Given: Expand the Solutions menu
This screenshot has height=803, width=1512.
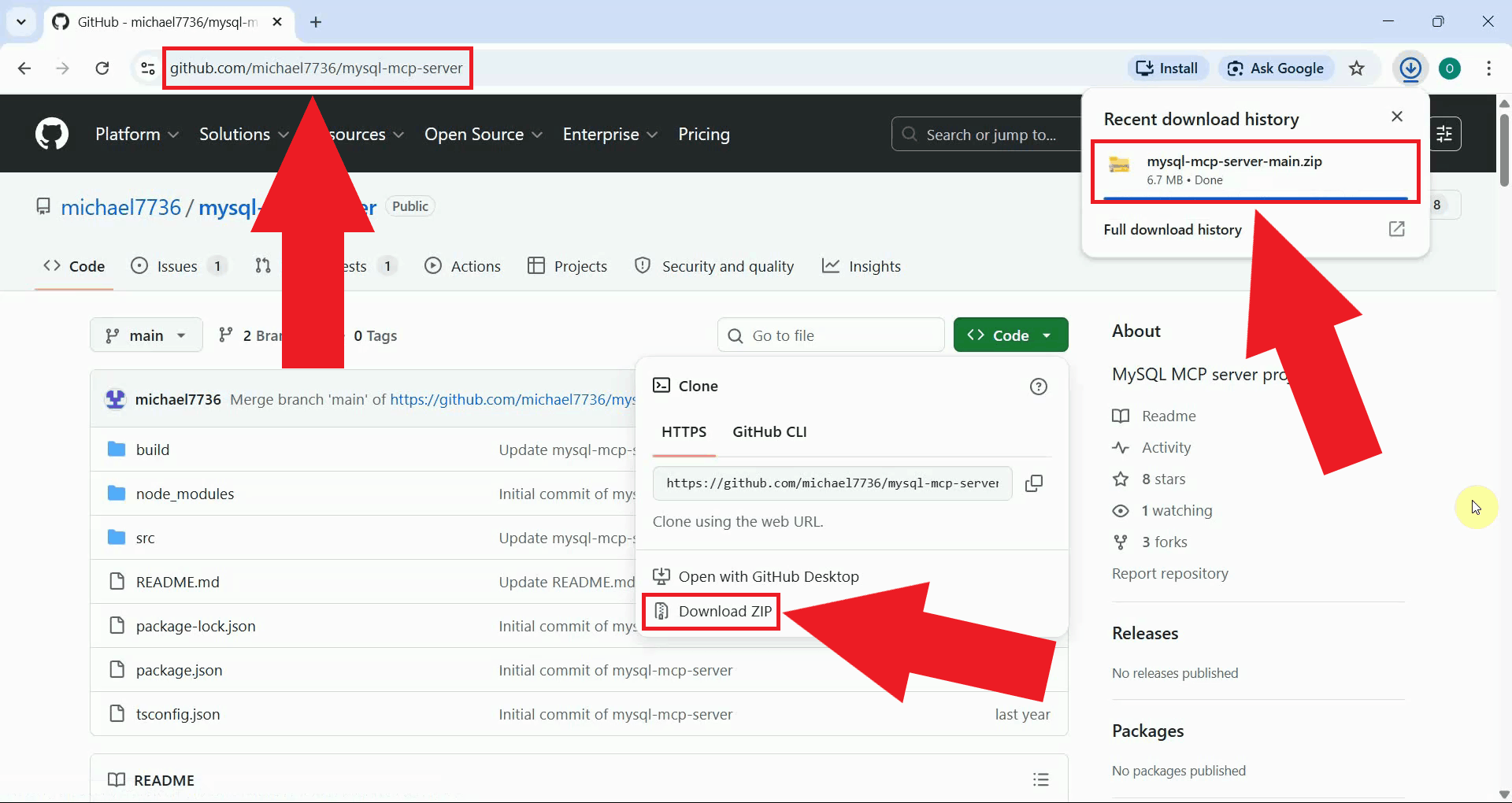Looking at the screenshot, I should pyautogui.click(x=244, y=135).
